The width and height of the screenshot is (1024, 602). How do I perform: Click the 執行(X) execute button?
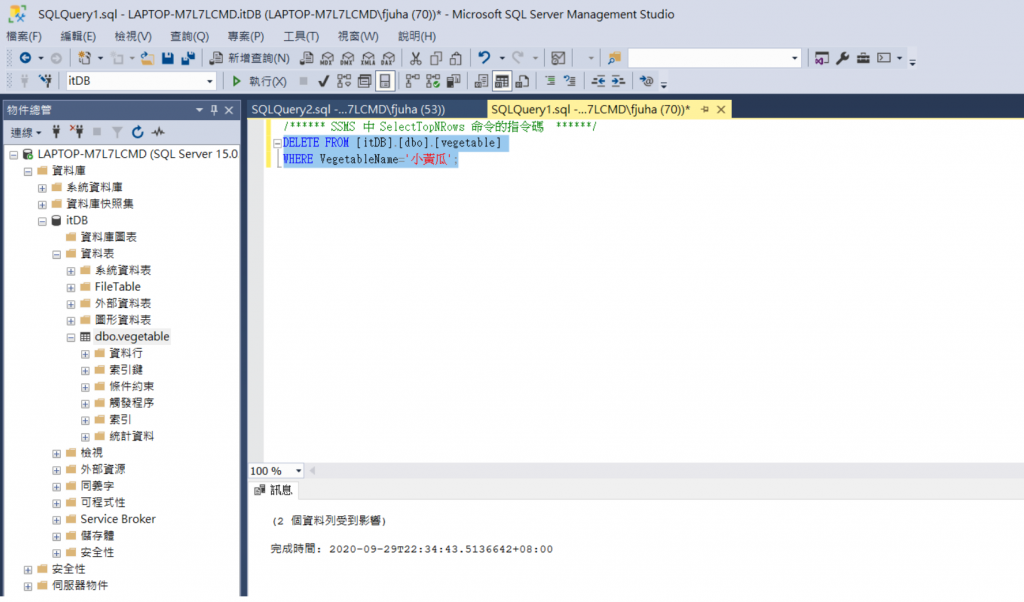click(x=260, y=81)
